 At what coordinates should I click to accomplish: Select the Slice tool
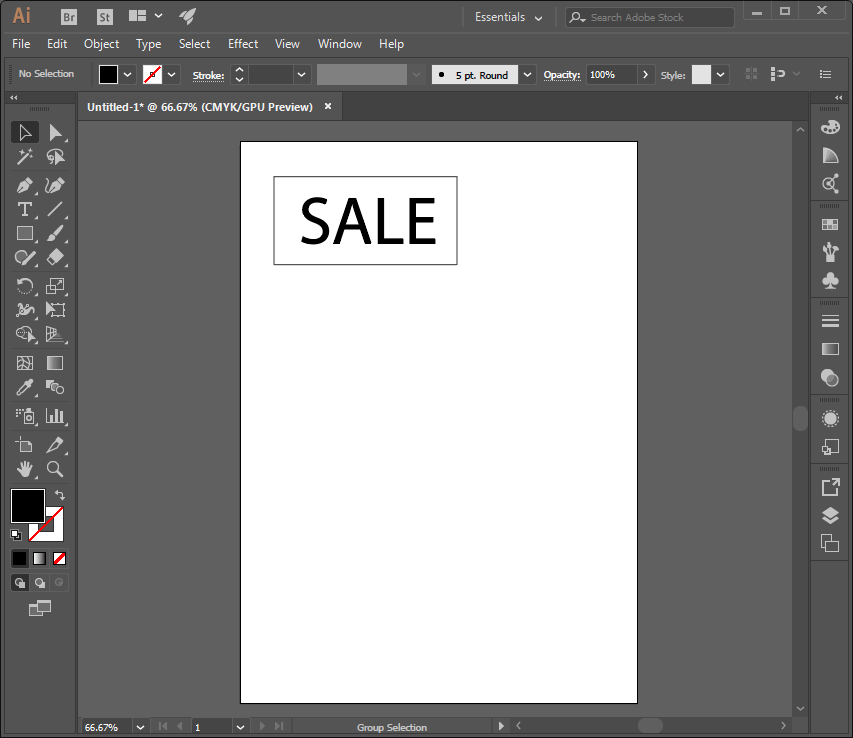click(x=55, y=445)
